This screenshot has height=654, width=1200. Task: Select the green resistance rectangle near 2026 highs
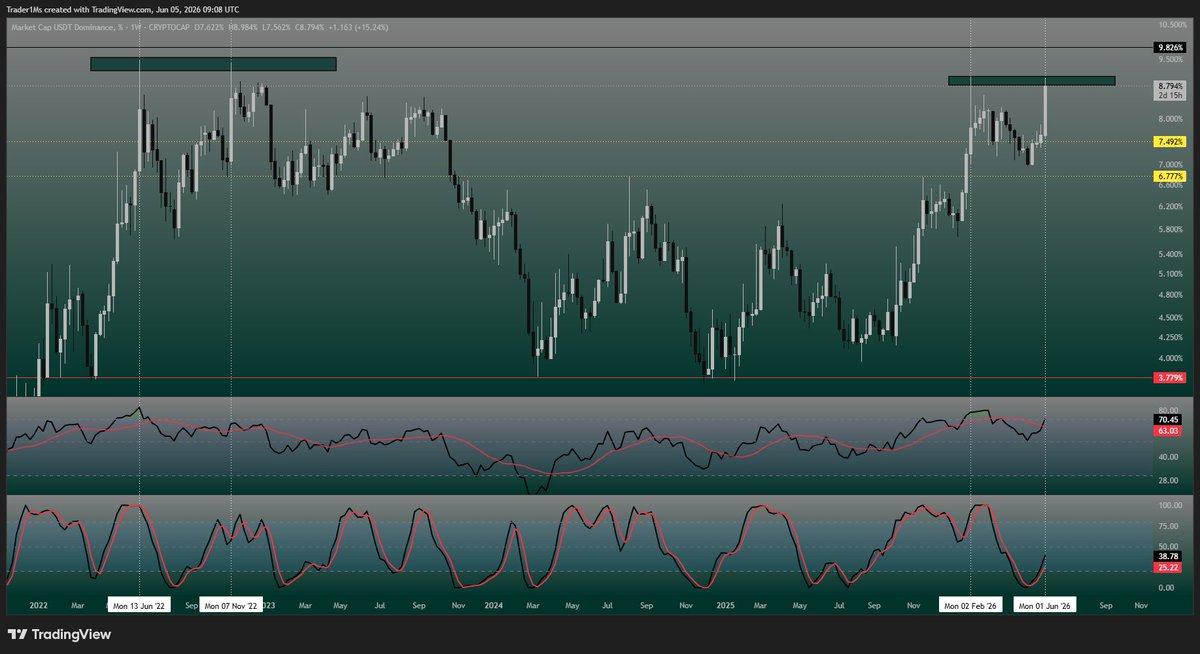1031,80
